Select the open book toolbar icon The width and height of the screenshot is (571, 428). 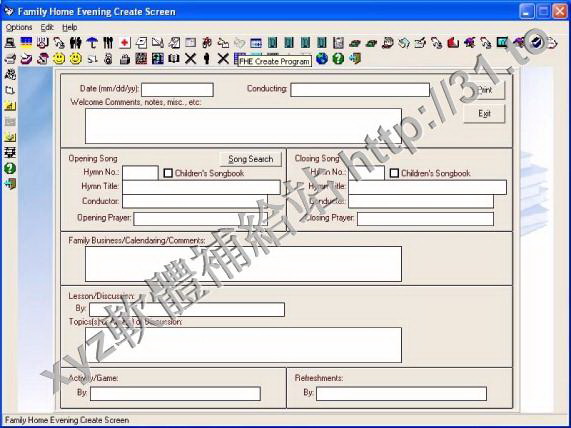point(174,58)
